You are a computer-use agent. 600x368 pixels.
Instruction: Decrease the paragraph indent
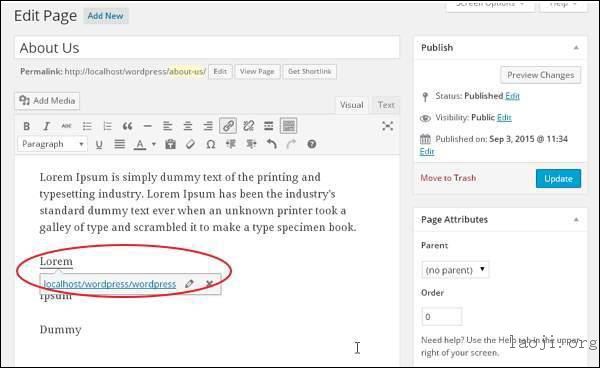(231, 145)
